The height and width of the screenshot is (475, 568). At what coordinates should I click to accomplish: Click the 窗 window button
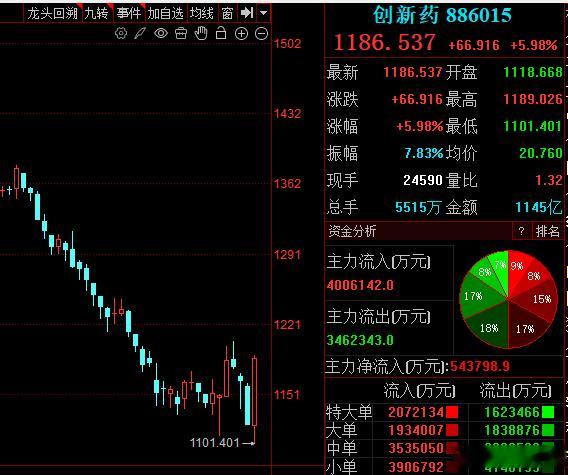(x=227, y=14)
